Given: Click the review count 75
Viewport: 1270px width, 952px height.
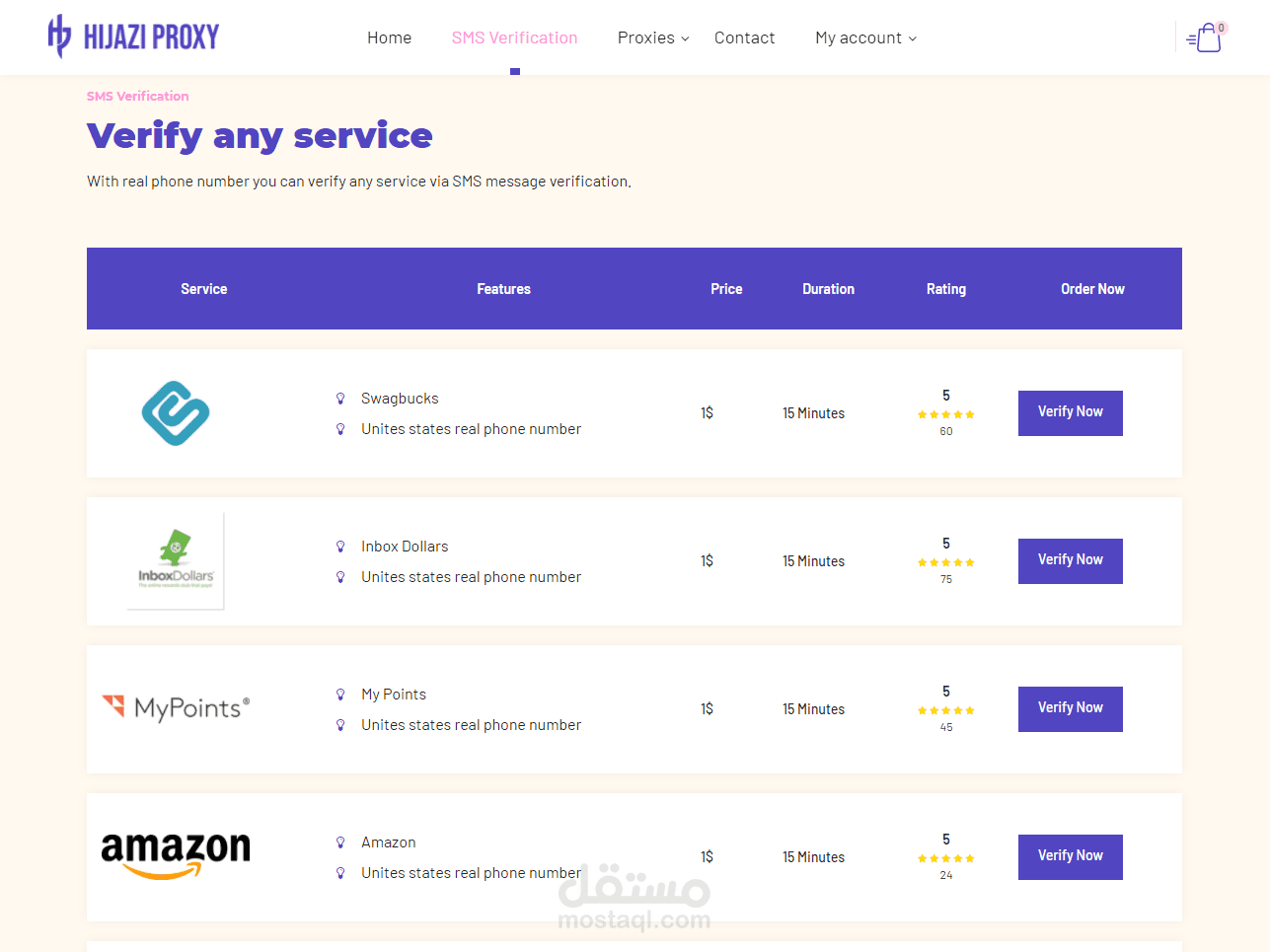Looking at the screenshot, I should 946,579.
